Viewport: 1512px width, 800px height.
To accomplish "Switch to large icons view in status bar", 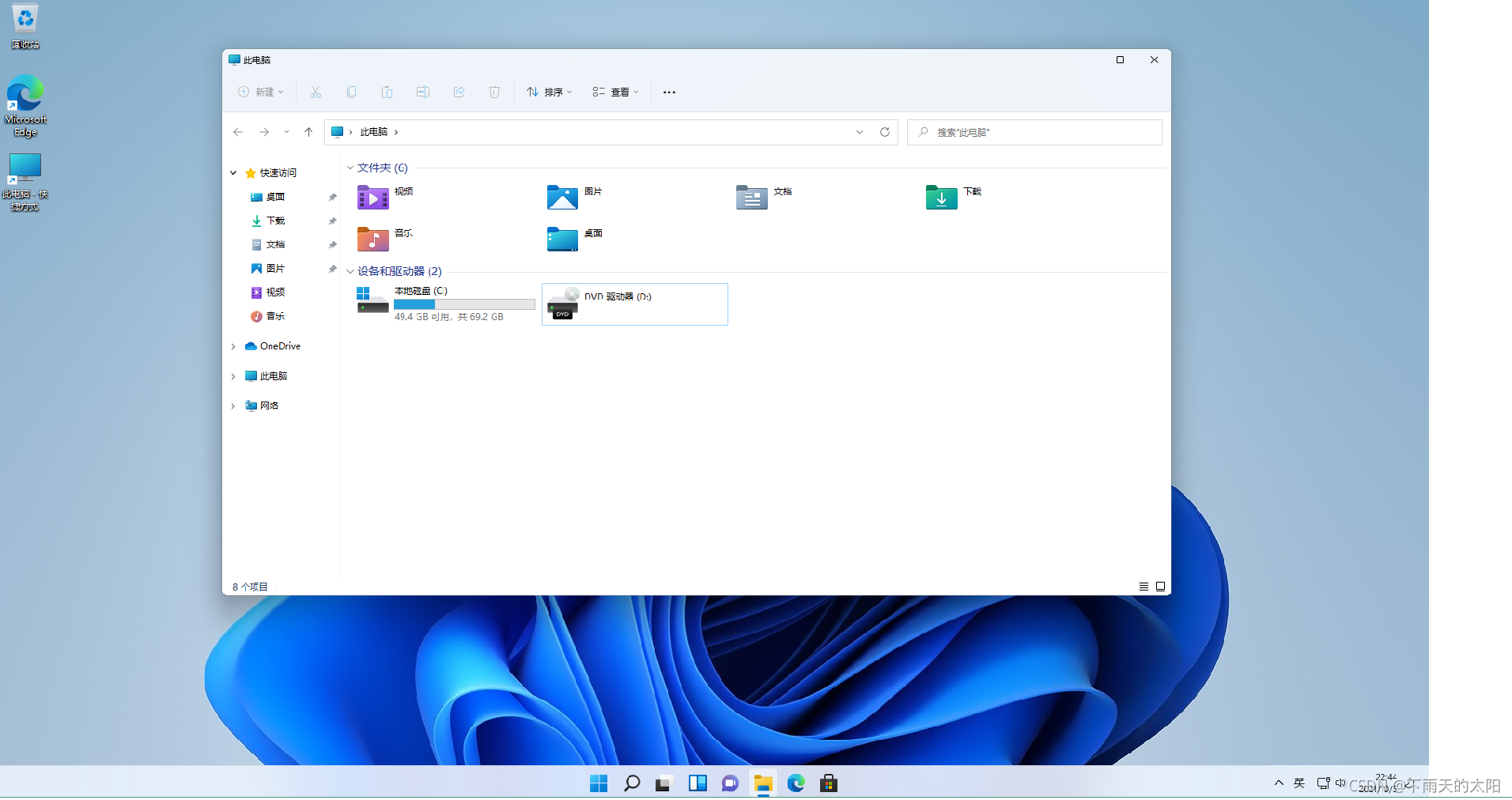I will (x=1161, y=587).
